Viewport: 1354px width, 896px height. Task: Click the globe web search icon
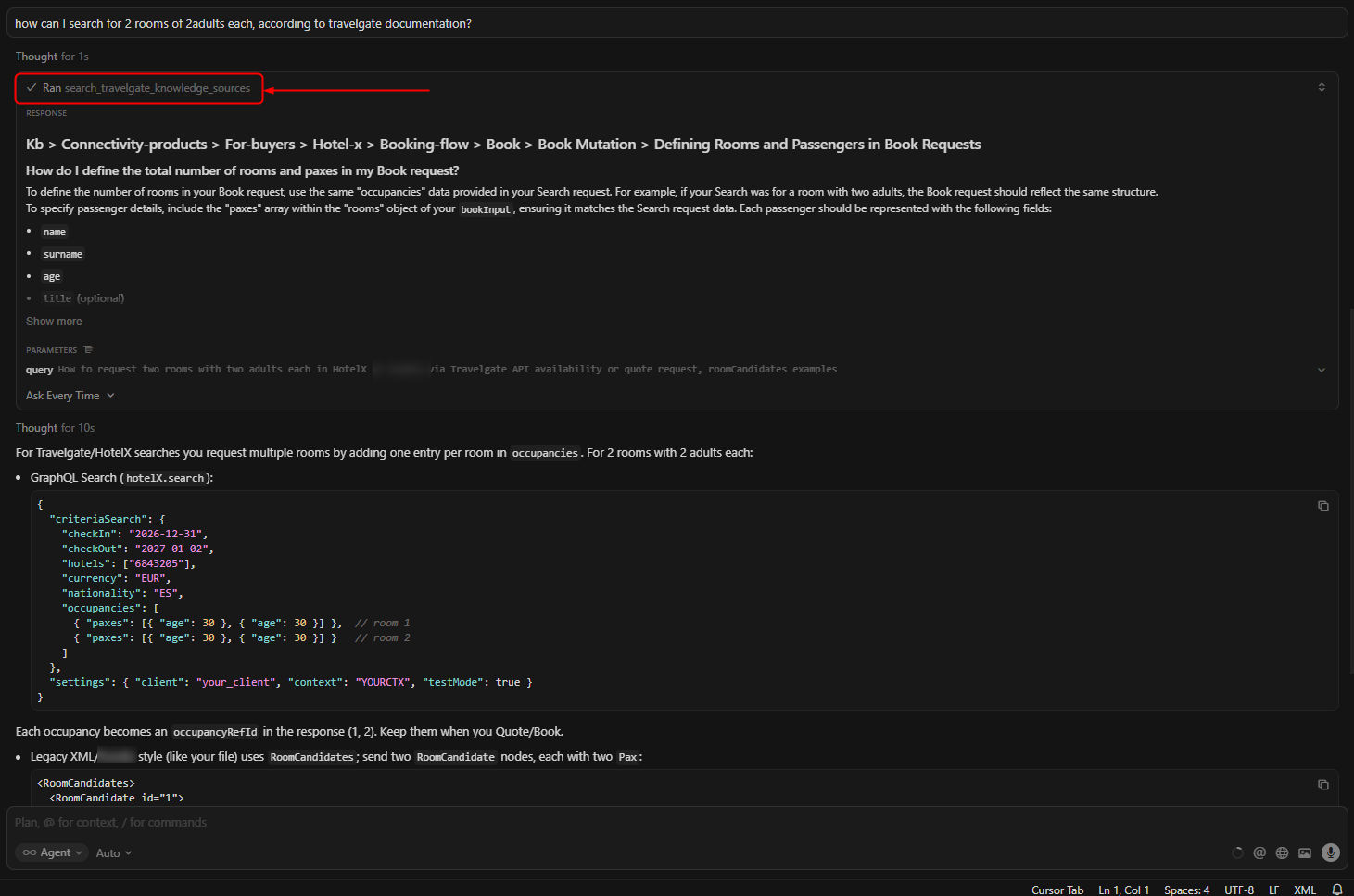pos(1282,852)
